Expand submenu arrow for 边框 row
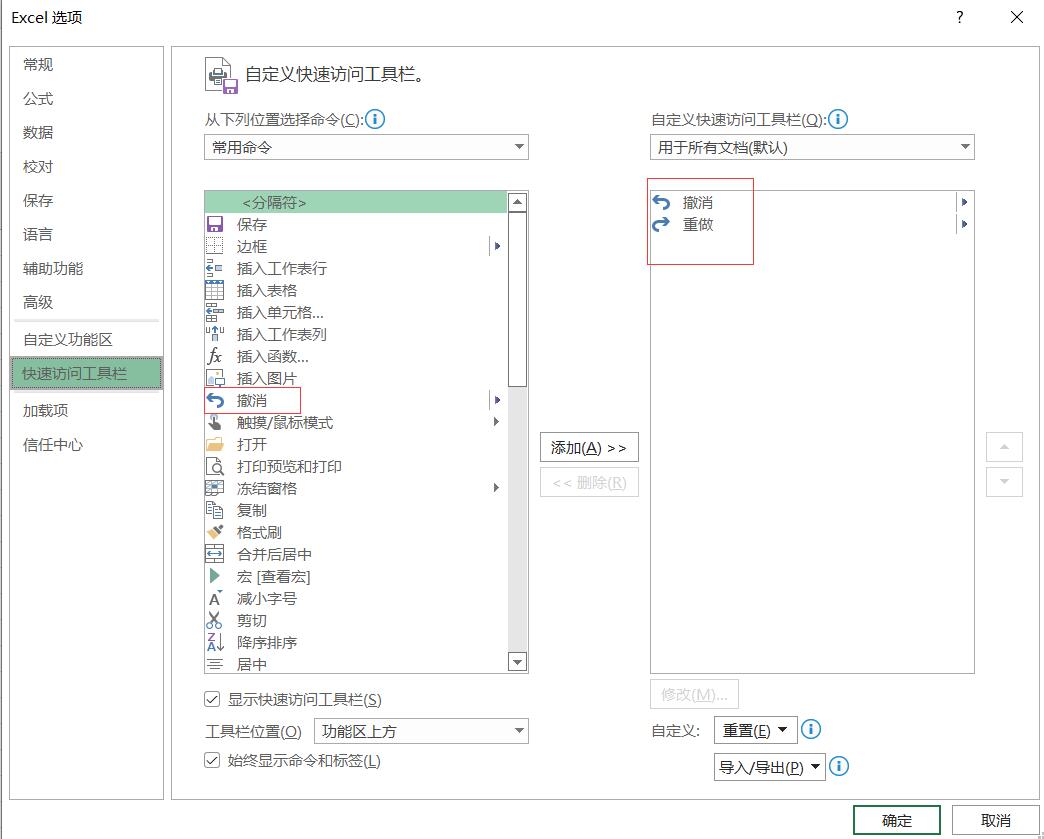 pos(497,246)
